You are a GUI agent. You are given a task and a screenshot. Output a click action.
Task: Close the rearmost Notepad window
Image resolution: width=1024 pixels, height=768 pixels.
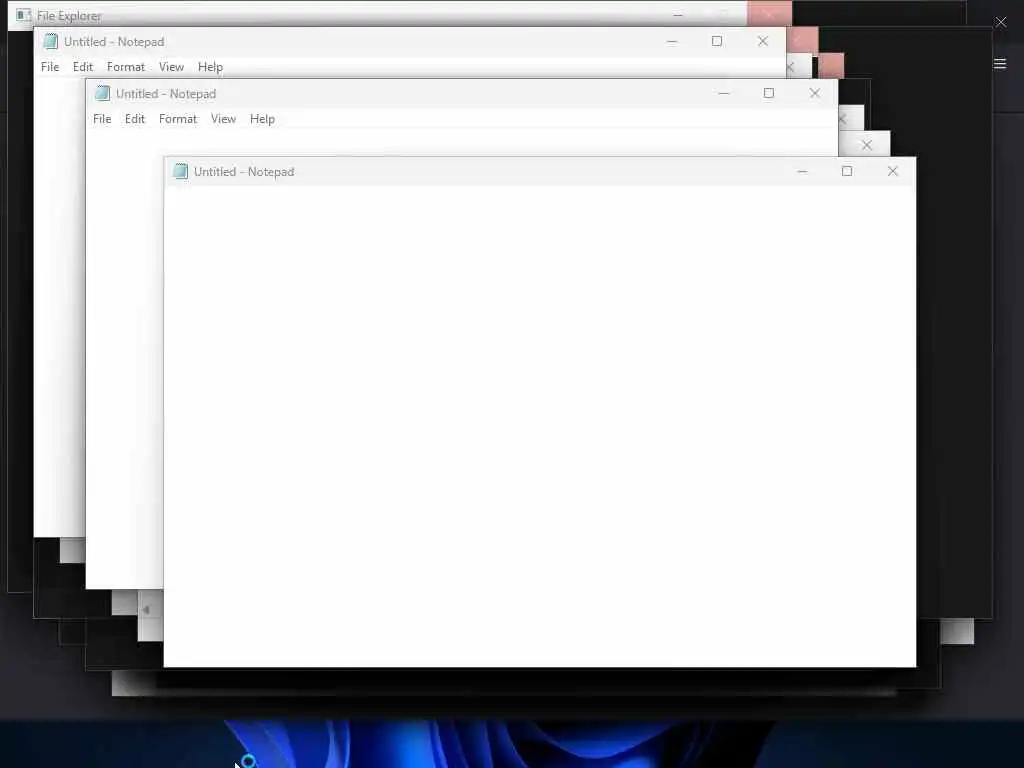pos(763,41)
